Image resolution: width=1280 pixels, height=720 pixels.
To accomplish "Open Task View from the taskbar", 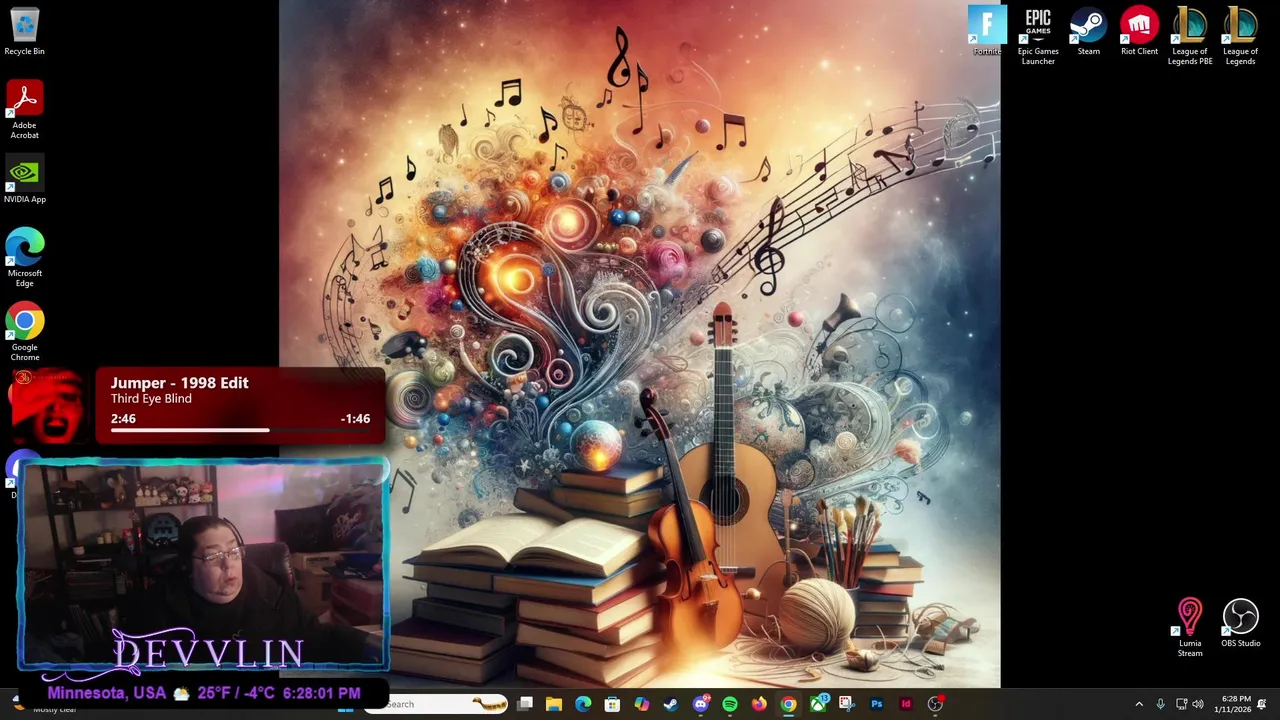I will coord(525,704).
